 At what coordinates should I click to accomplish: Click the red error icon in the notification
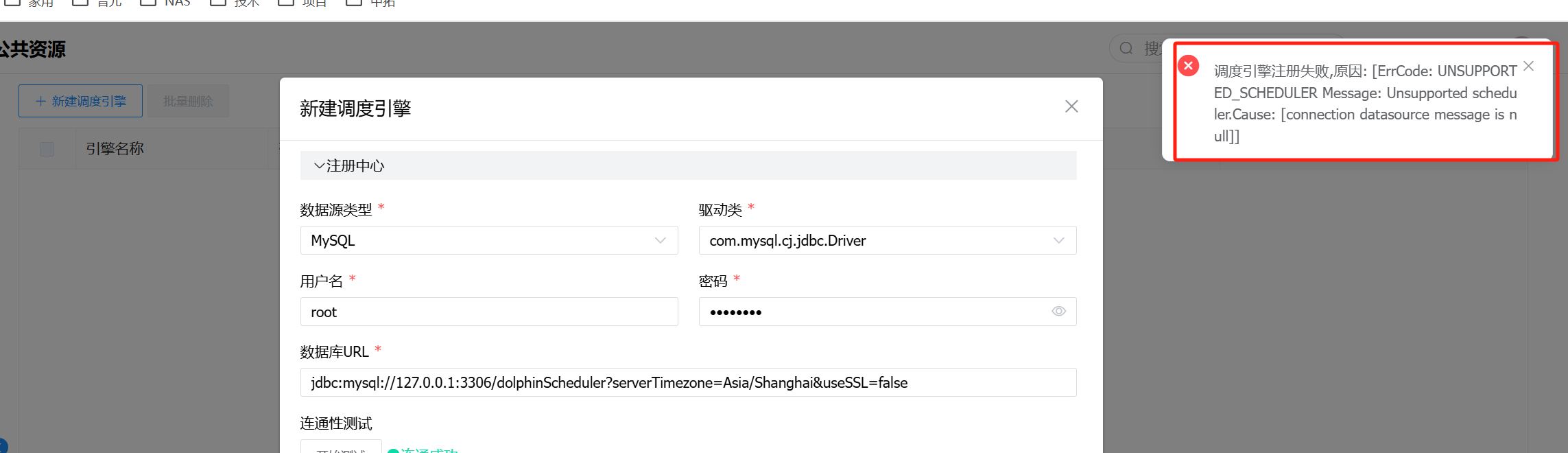click(1189, 66)
